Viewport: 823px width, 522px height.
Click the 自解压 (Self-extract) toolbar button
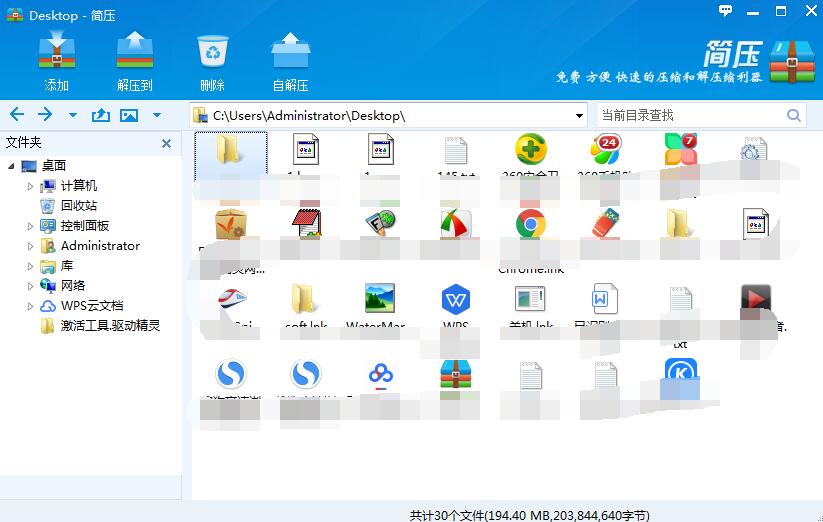(x=290, y=61)
